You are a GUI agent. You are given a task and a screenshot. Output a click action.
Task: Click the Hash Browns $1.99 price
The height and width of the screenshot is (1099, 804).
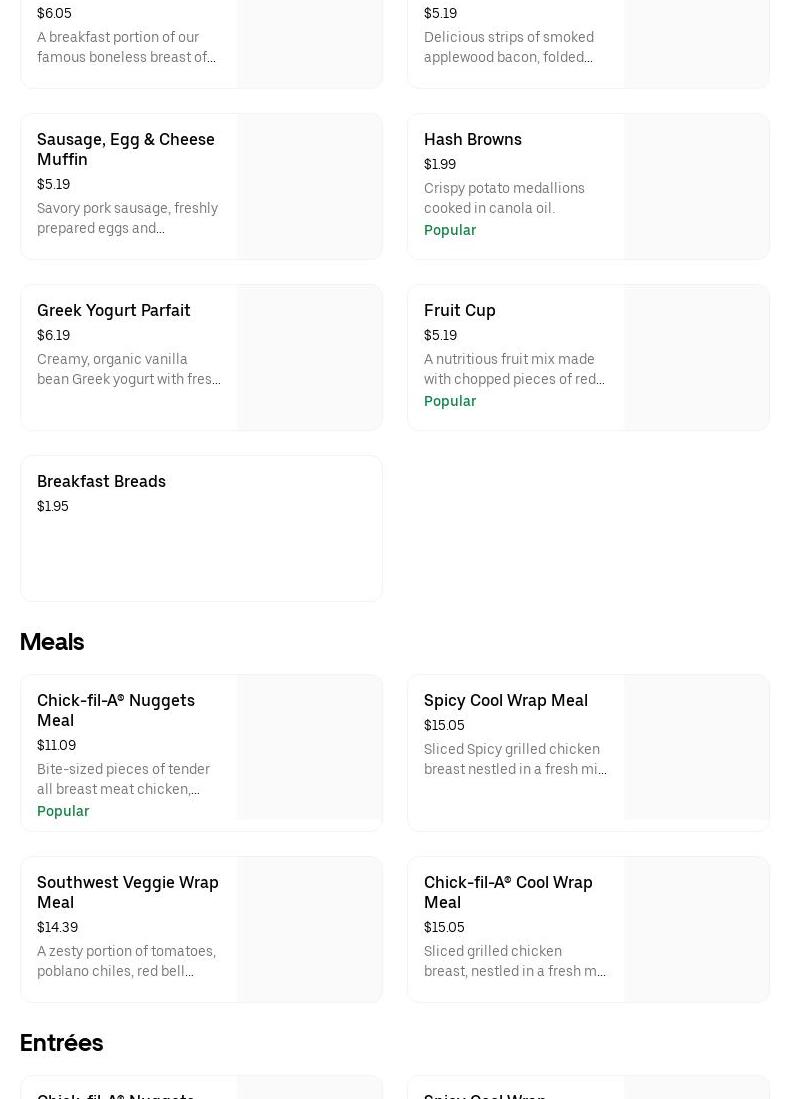point(440,164)
